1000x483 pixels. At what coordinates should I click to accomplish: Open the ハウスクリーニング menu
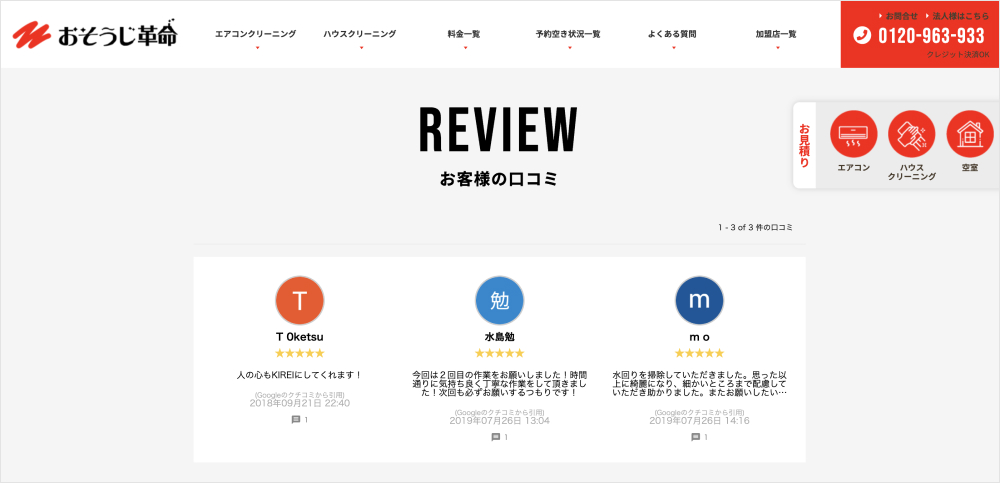[360, 34]
